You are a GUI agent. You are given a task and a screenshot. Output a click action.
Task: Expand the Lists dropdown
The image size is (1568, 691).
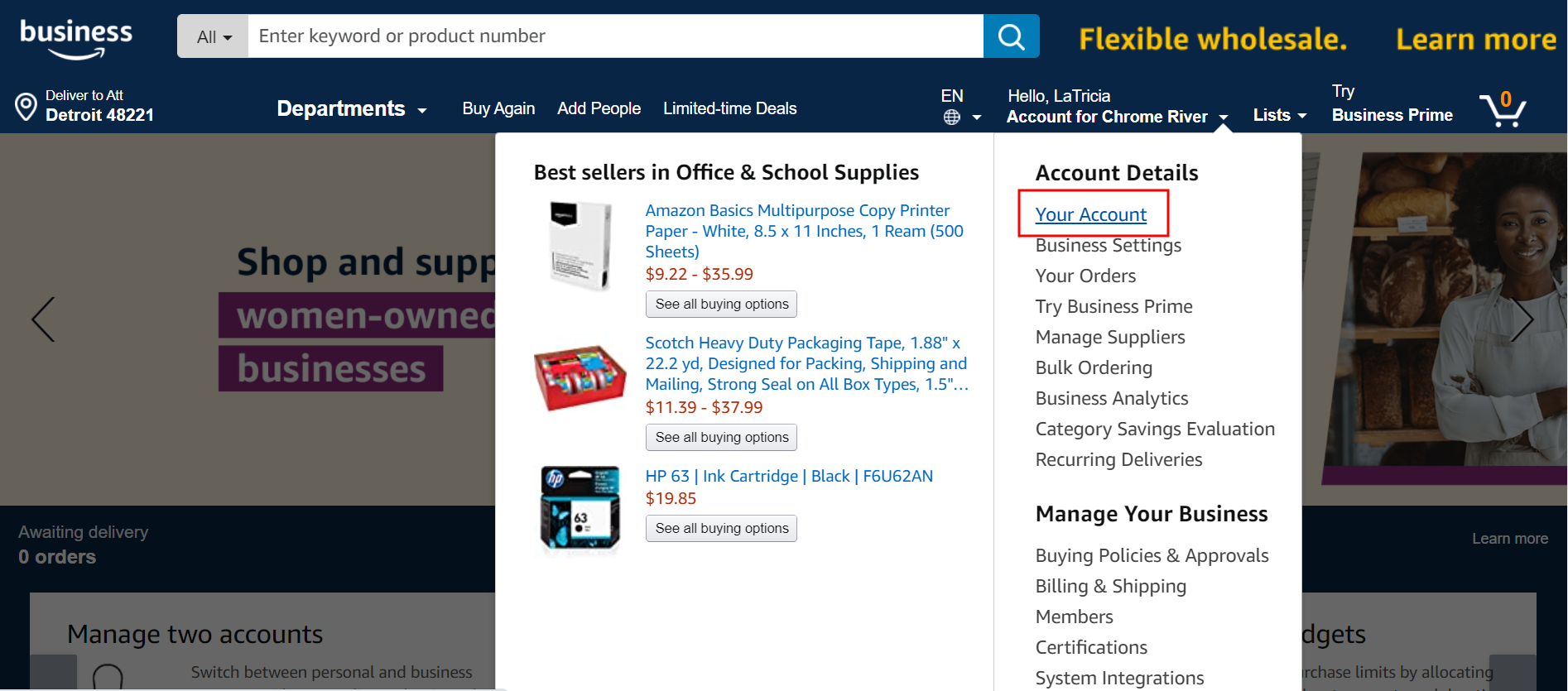(x=1279, y=116)
